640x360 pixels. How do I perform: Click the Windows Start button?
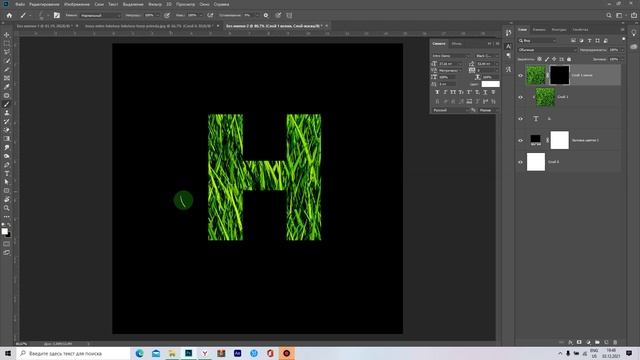(8, 353)
